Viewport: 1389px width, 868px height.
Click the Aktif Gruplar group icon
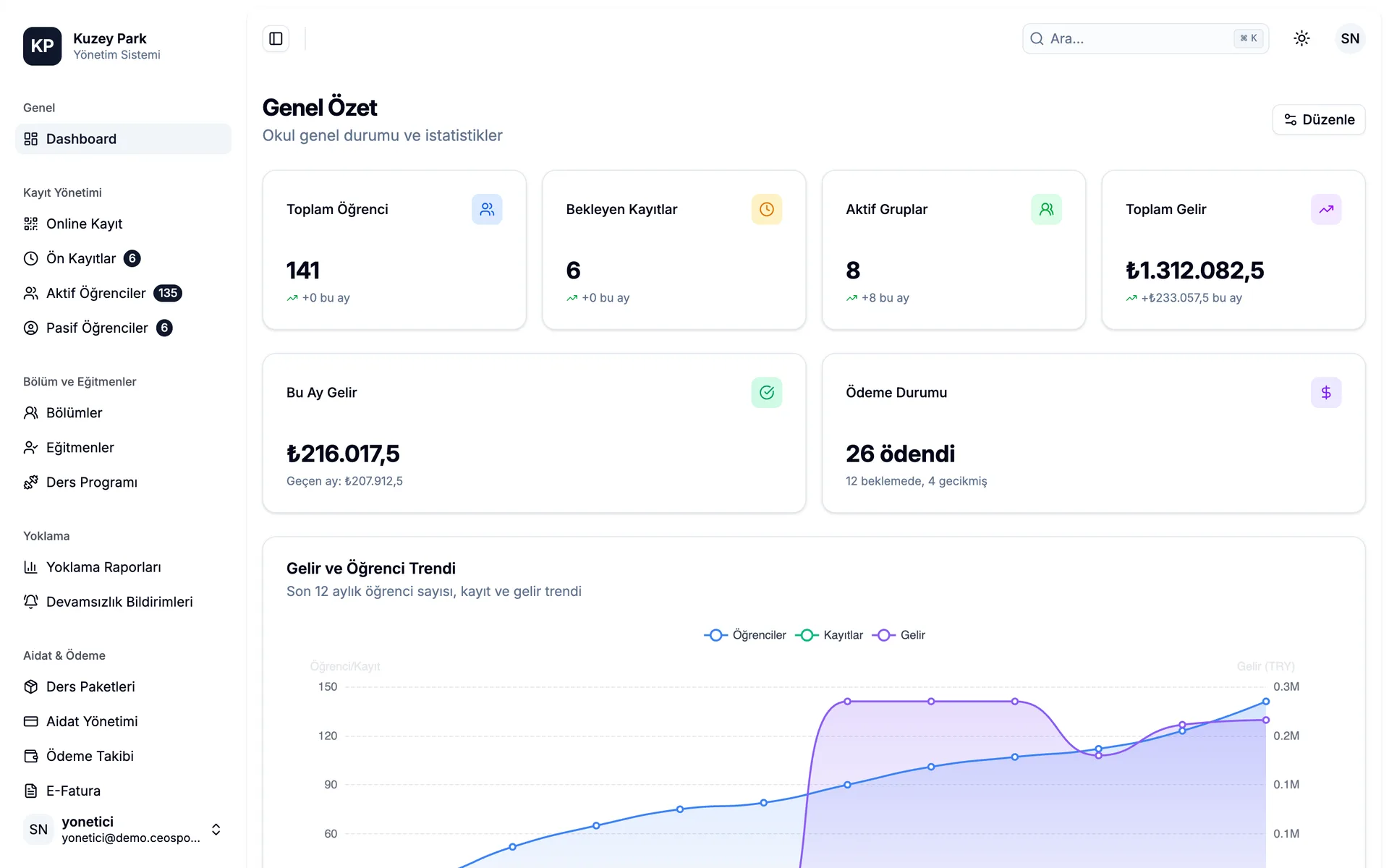[x=1046, y=209]
